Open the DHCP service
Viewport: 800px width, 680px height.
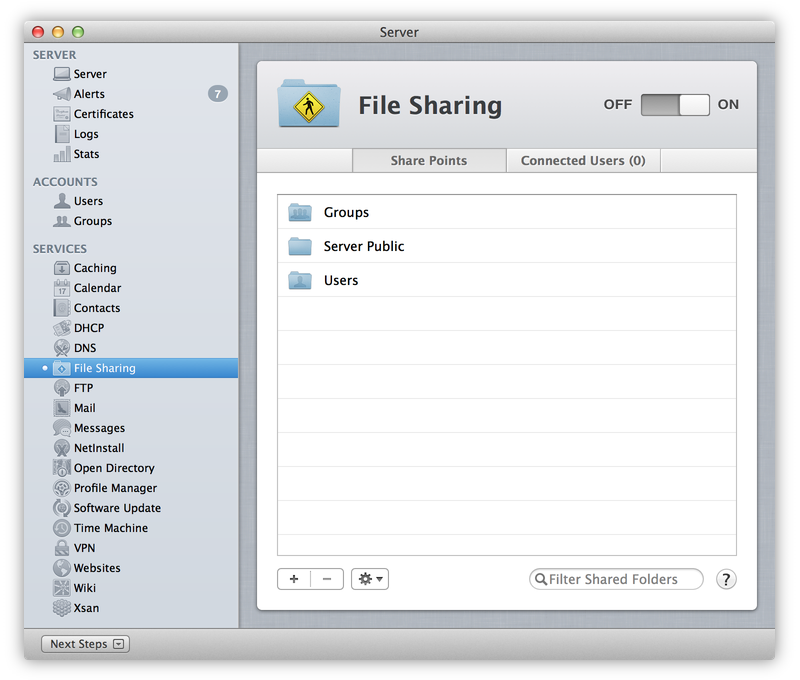tap(131, 328)
